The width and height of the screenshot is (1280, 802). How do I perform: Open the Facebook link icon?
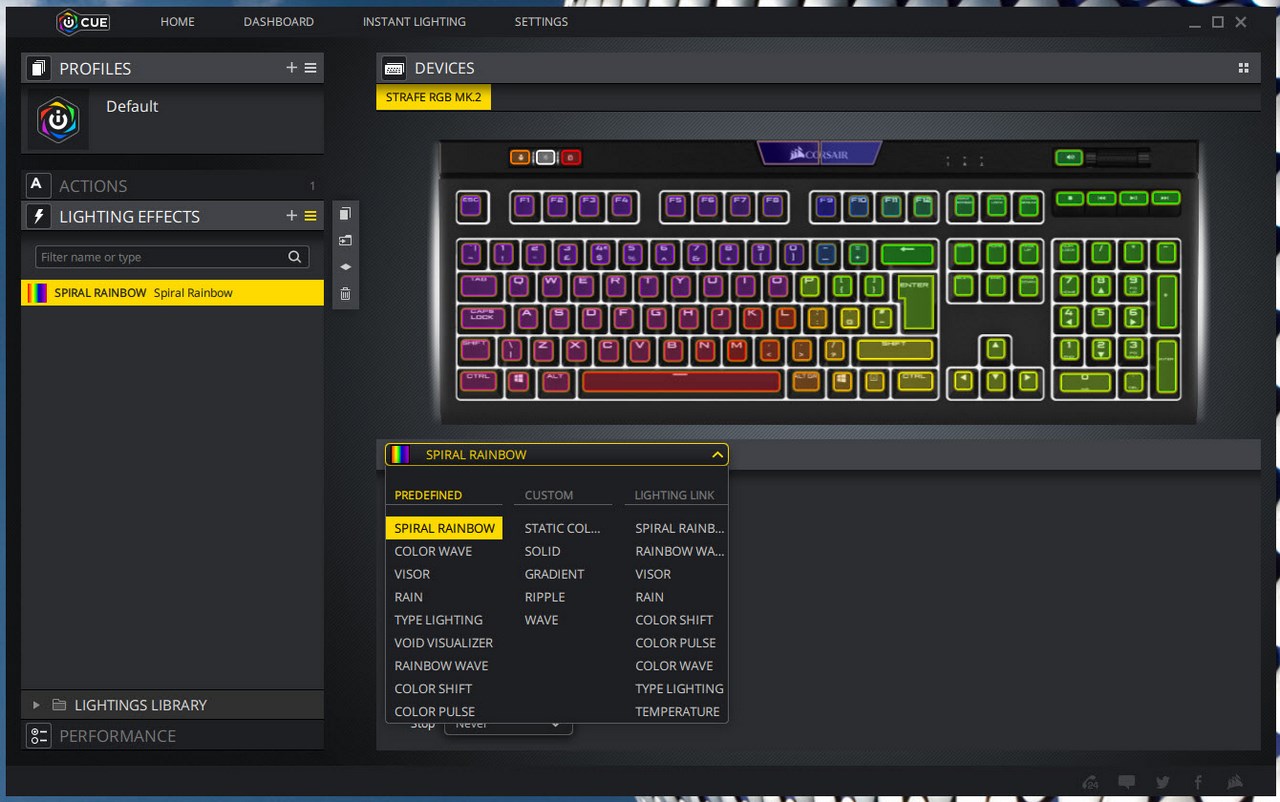tap(1197, 783)
